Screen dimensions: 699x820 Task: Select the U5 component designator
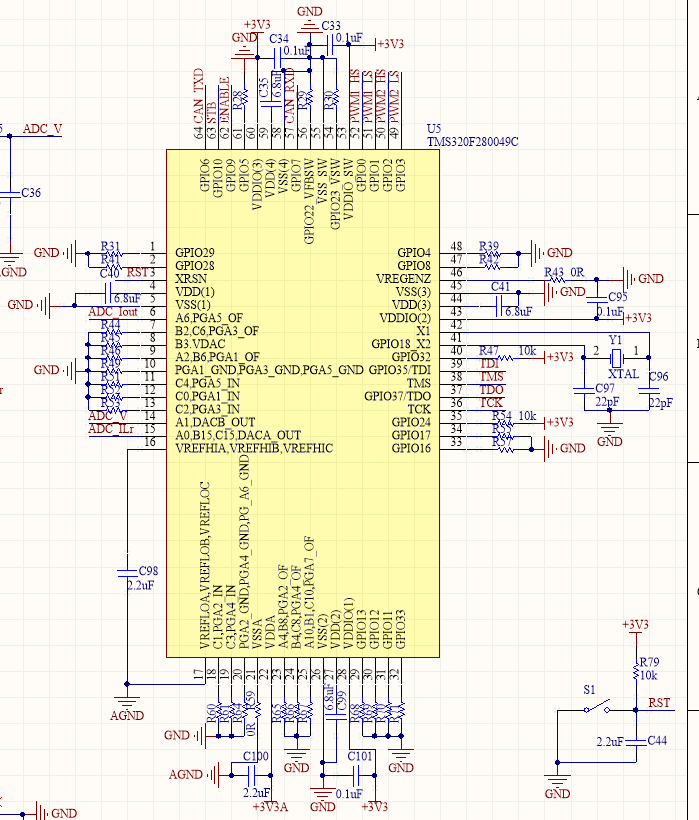click(433, 129)
